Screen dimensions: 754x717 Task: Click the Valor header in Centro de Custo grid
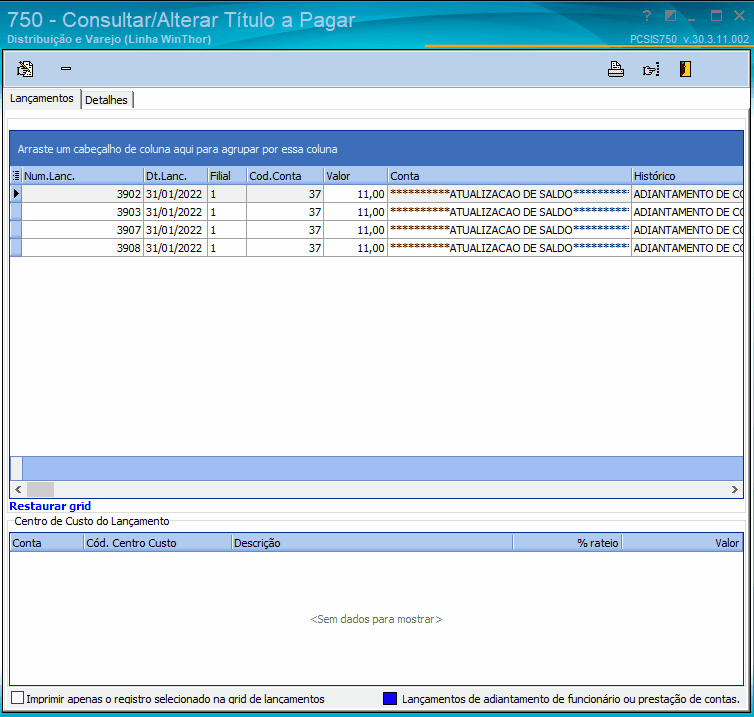pos(682,543)
